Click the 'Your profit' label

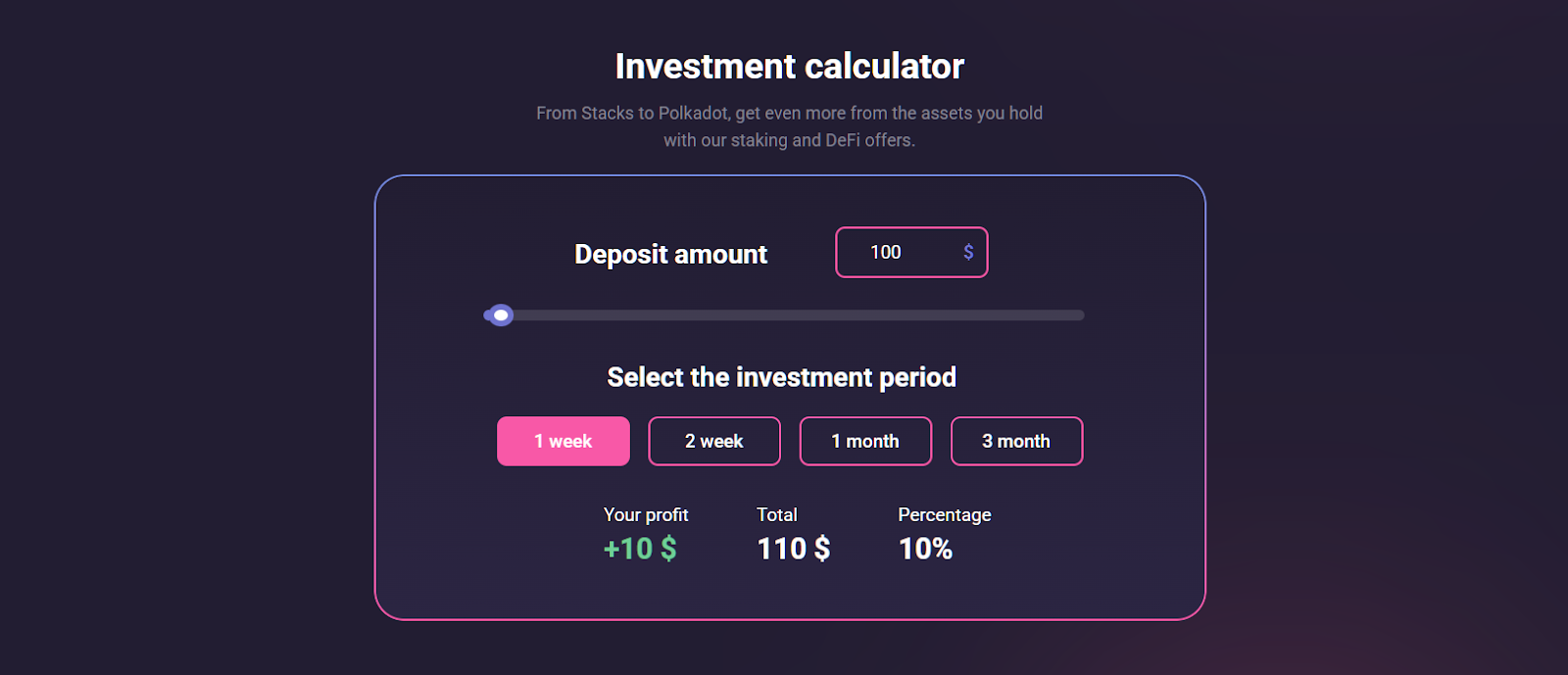[646, 515]
